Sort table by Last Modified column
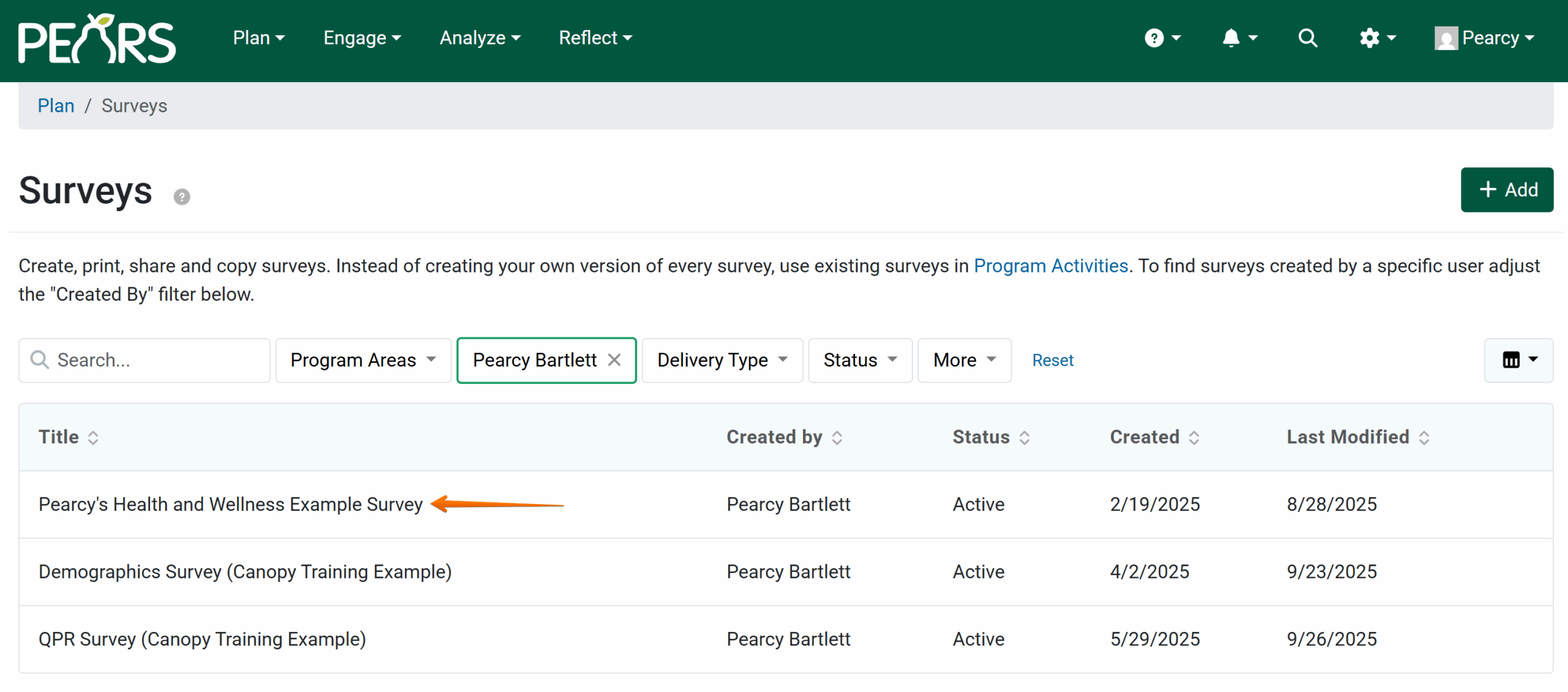 tap(1357, 437)
